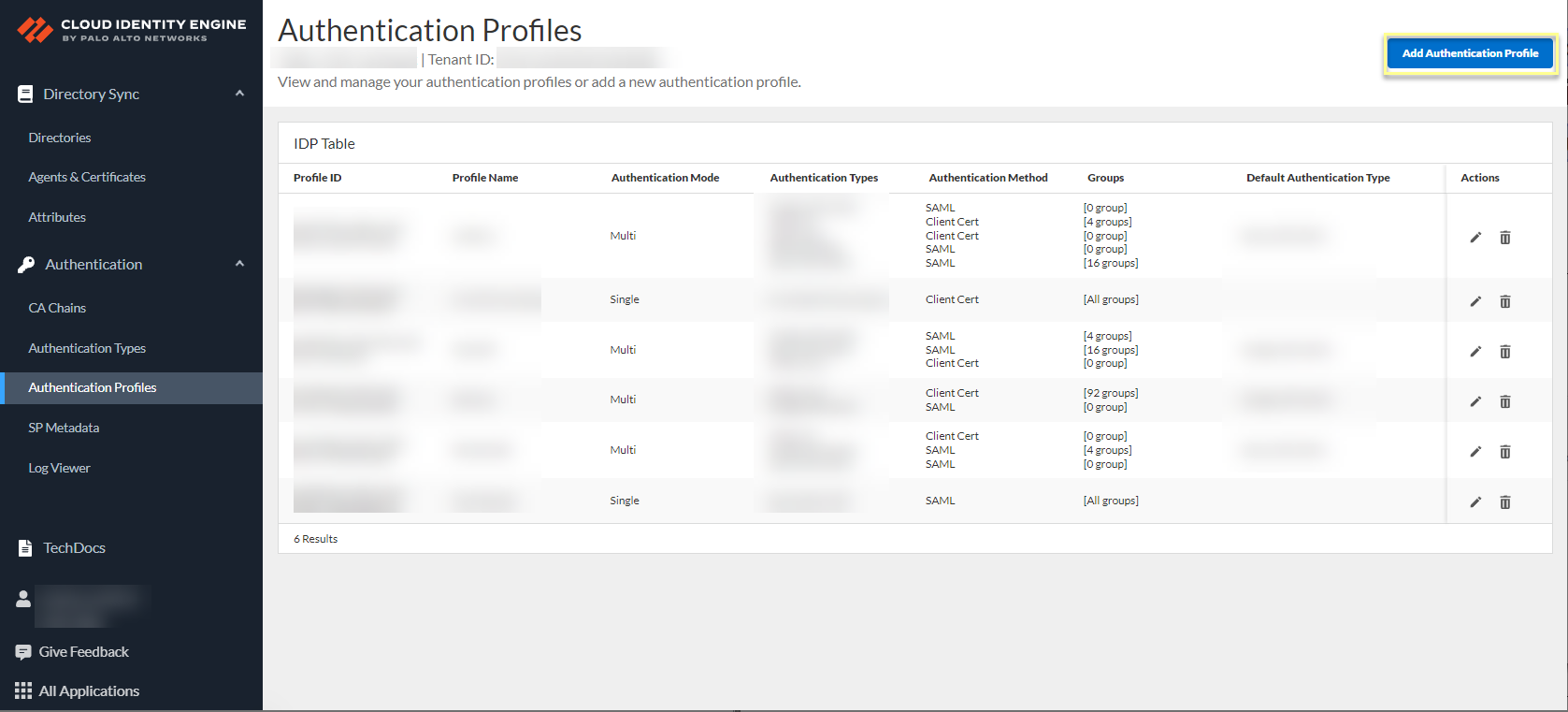Open the Directories page

click(x=60, y=138)
